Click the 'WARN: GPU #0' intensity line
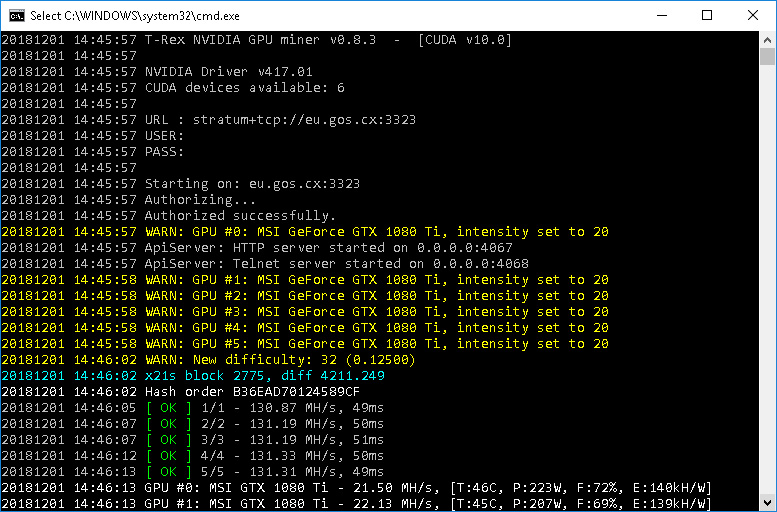This screenshot has width=777, height=512. (305, 232)
